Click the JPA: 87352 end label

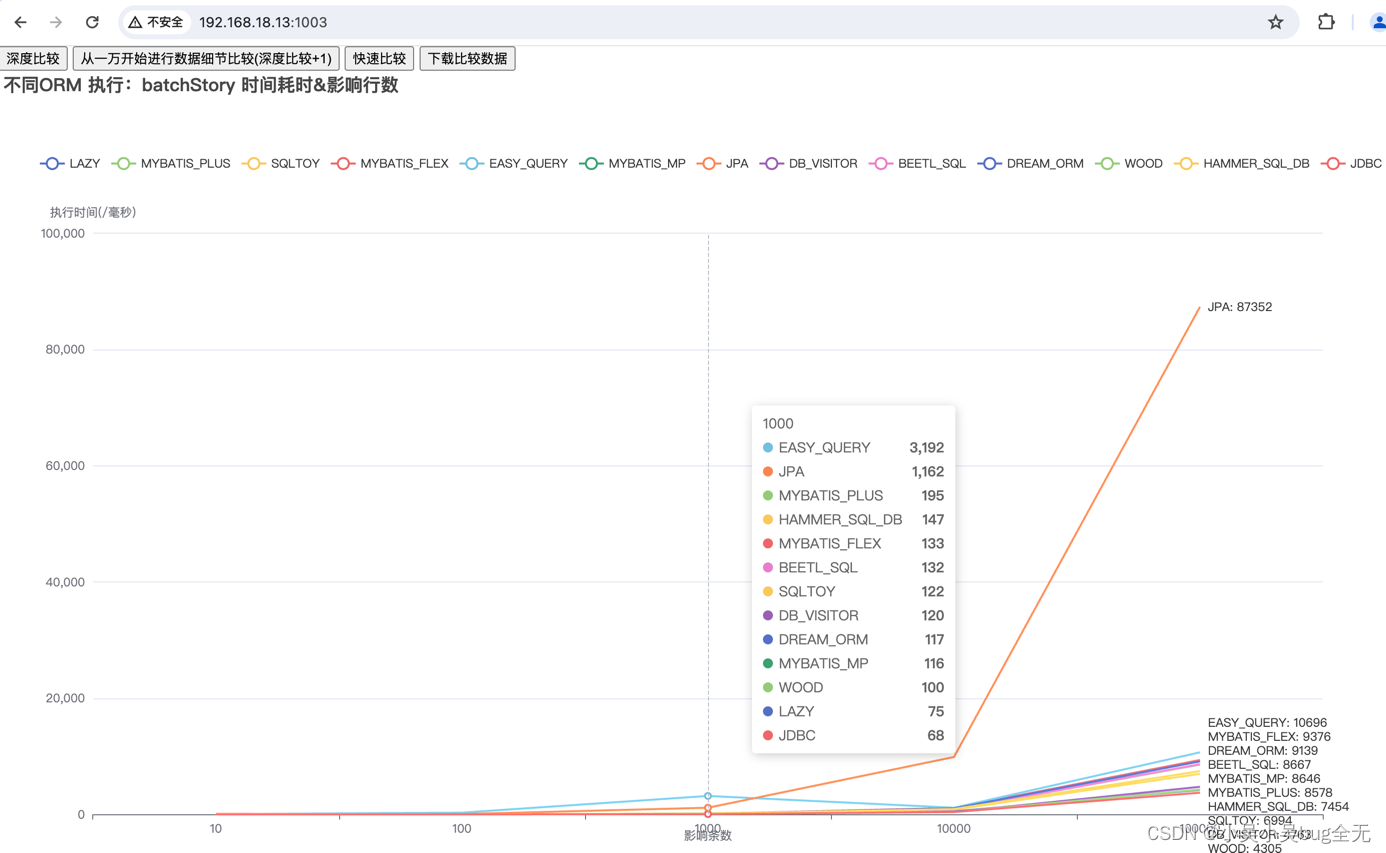click(1240, 307)
